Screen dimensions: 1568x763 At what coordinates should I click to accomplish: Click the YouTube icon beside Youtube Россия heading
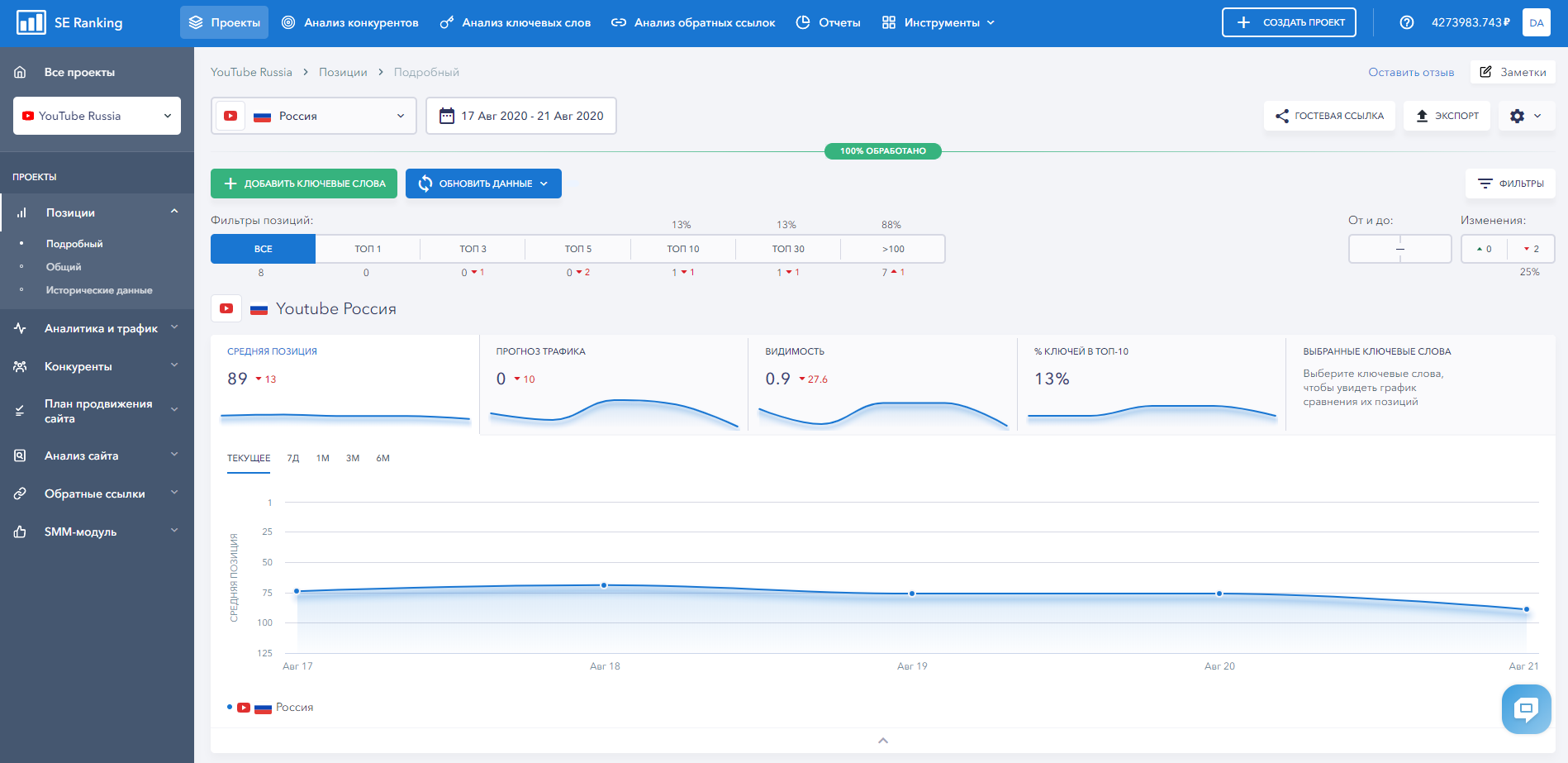click(x=226, y=308)
